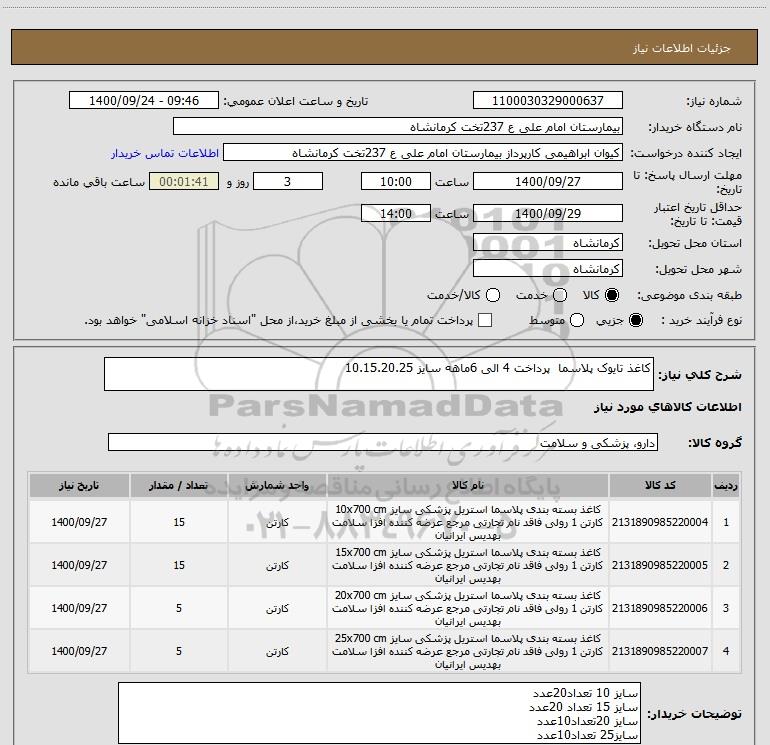Click the general need description text box

[x=379, y=374]
